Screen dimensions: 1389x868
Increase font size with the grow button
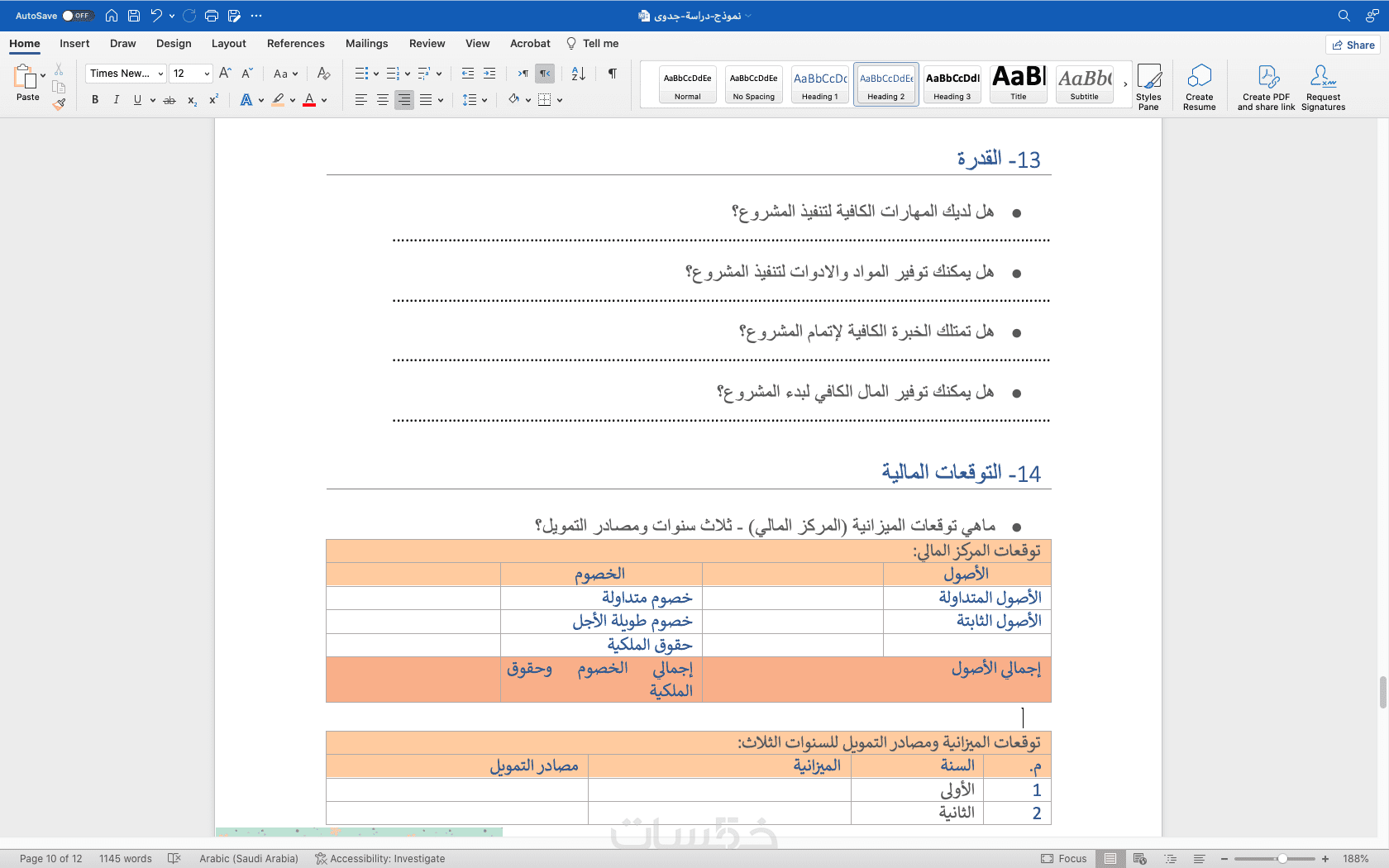[x=225, y=74]
